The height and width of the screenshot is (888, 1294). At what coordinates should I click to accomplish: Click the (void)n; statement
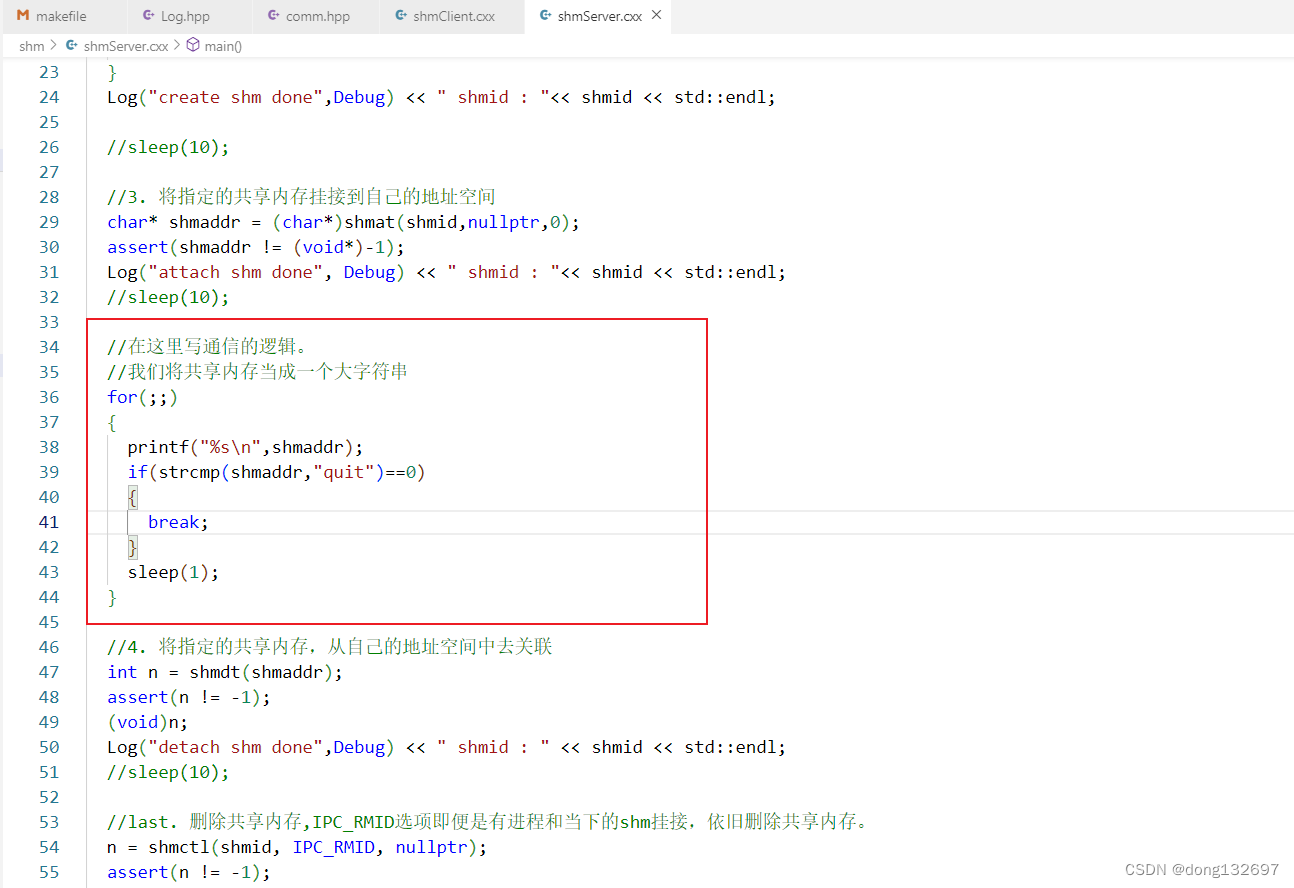coord(148,722)
